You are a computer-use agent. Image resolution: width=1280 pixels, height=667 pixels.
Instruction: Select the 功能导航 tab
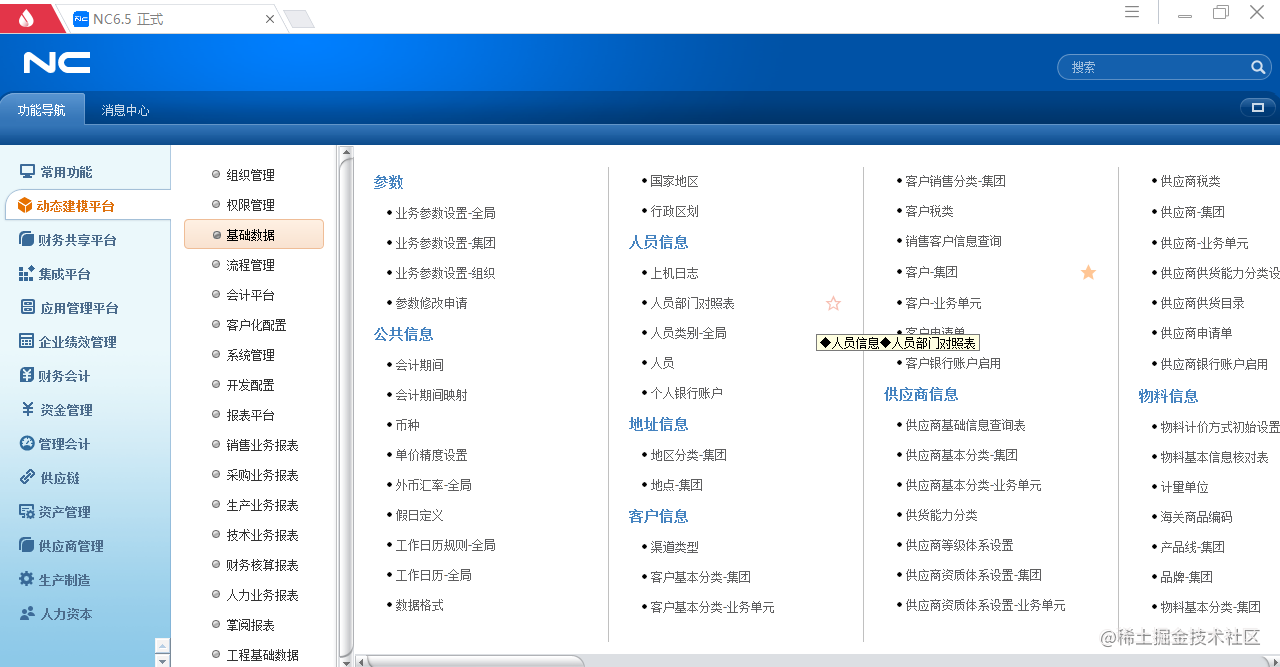[42, 110]
